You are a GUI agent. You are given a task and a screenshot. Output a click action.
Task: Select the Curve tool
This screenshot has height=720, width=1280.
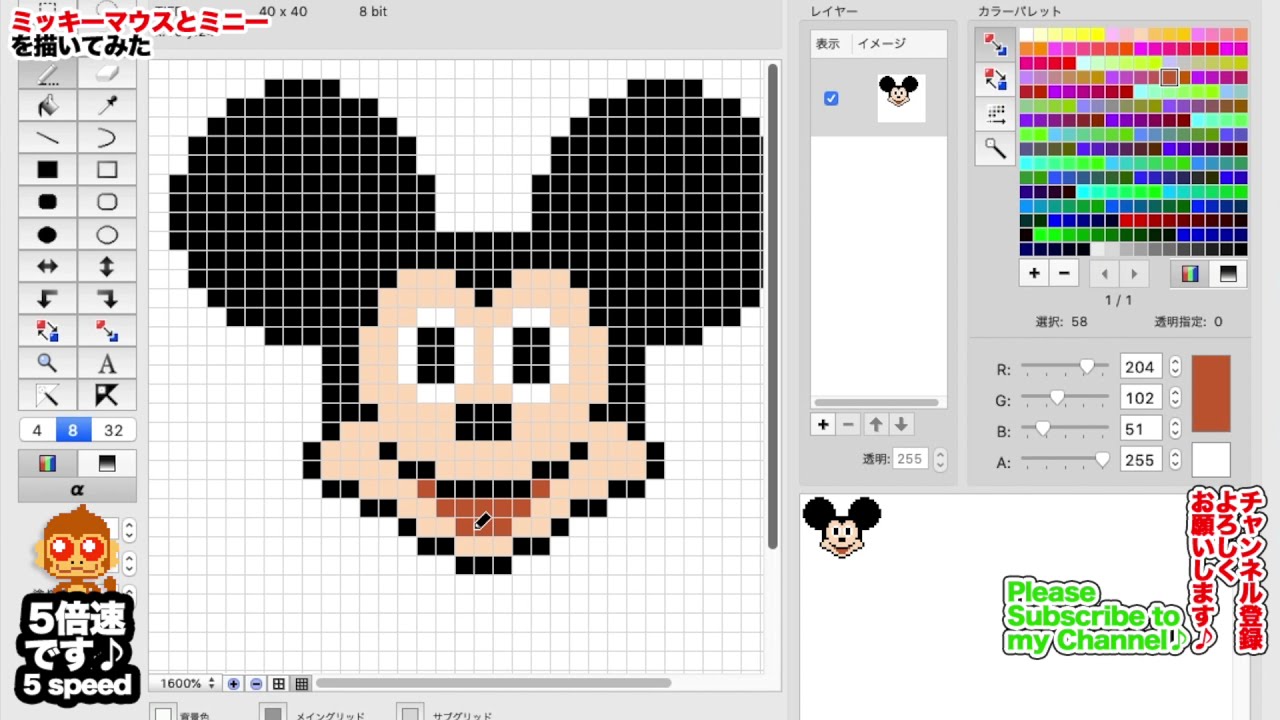[x=107, y=138]
